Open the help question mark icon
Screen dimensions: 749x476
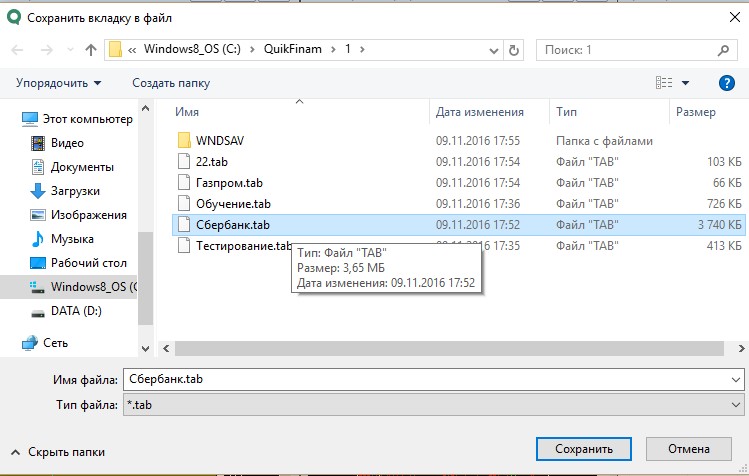tap(727, 83)
